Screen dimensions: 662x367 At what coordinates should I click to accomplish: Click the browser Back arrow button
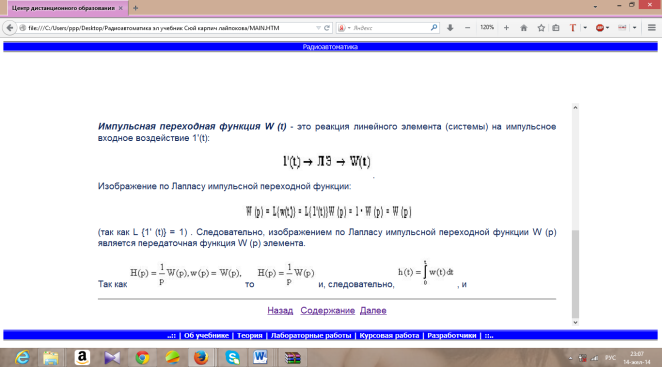(9, 28)
